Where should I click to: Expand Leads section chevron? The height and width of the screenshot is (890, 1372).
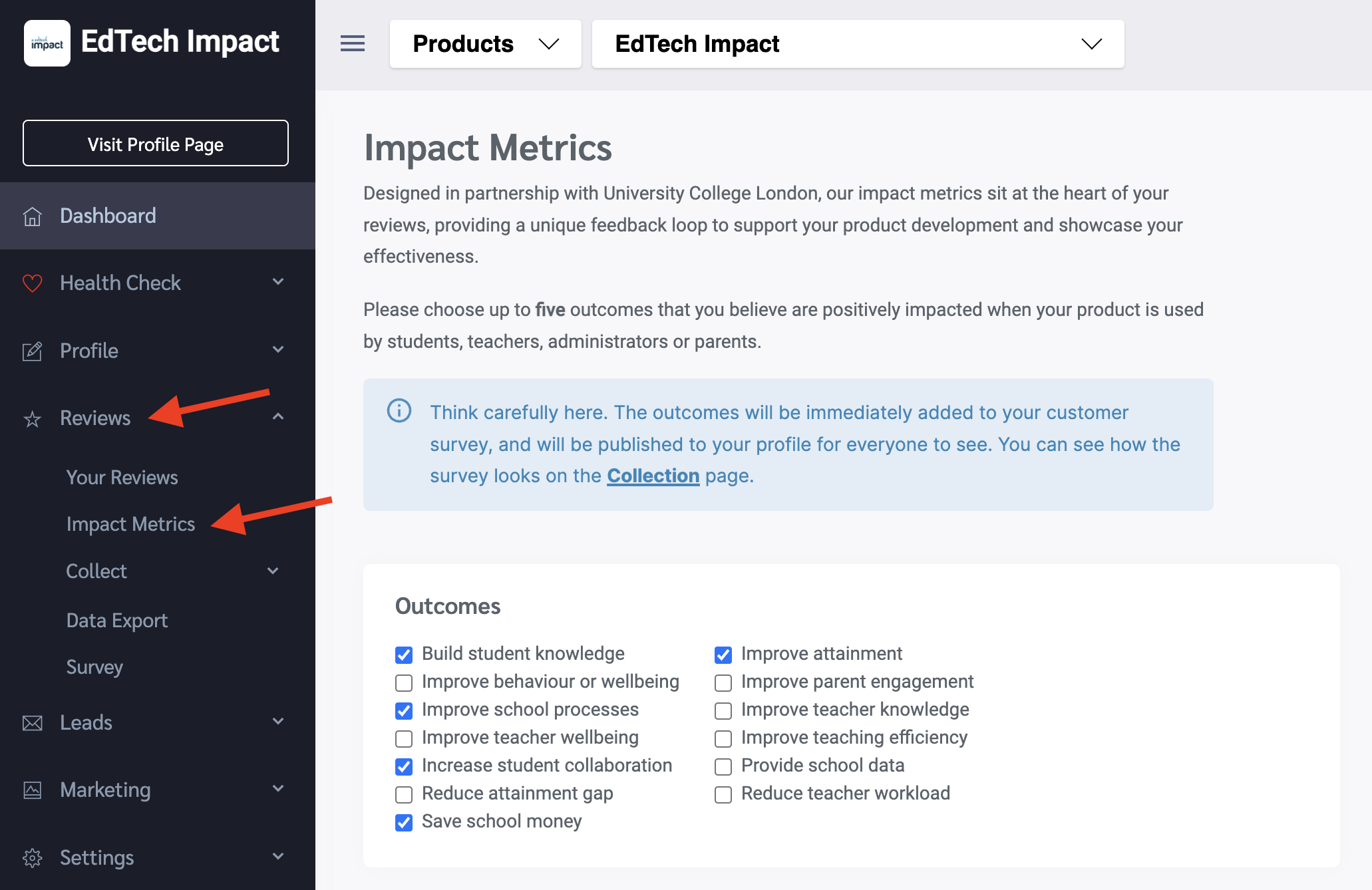278,722
